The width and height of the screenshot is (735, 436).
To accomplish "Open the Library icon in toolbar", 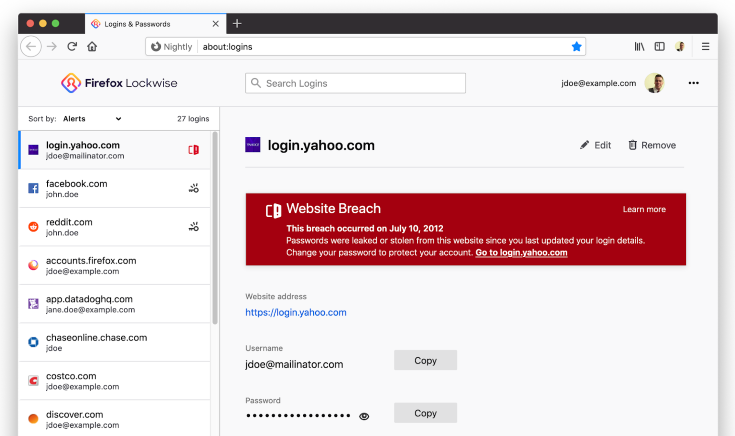I will click(639, 46).
